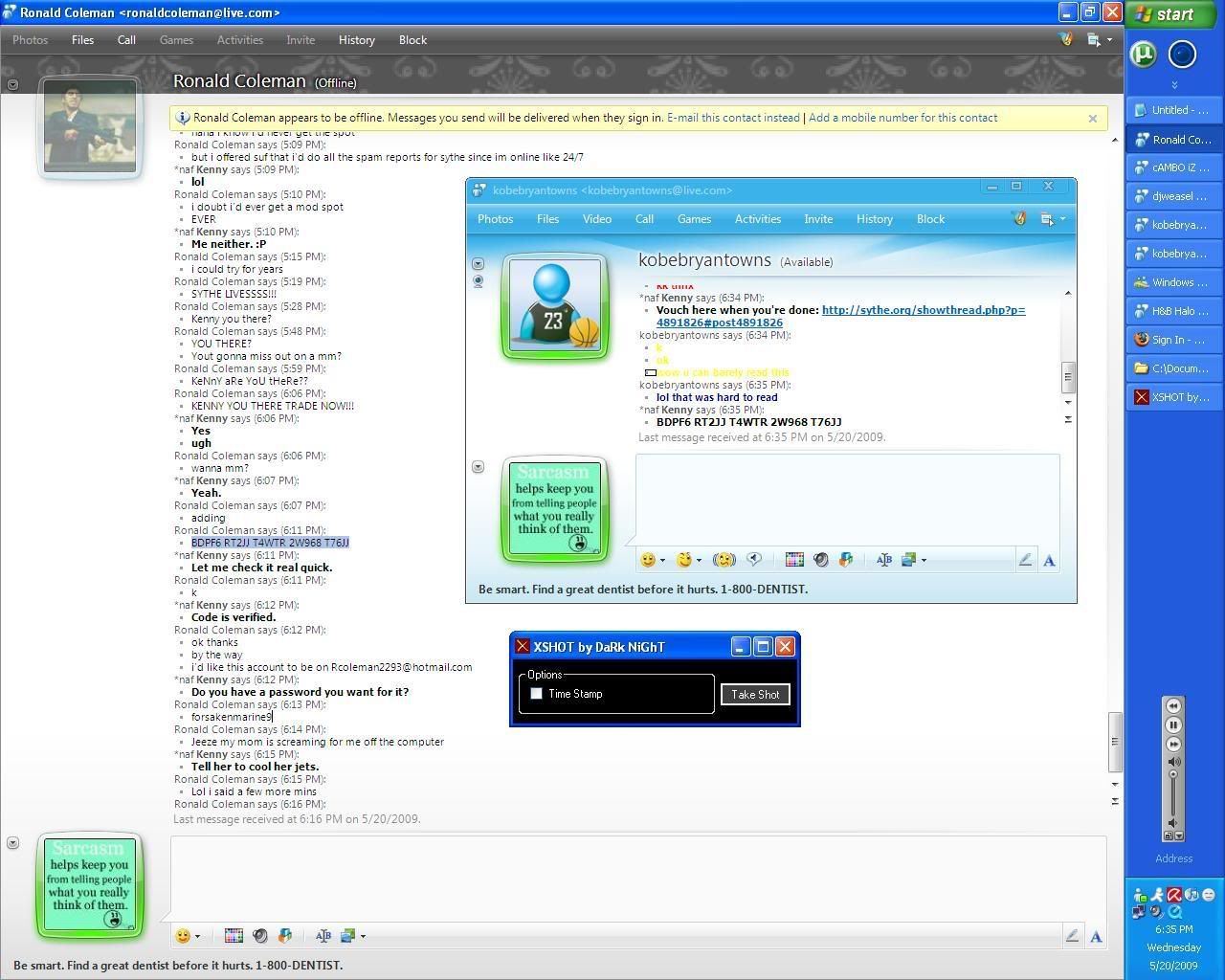
Task: Click Add a mobile number link
Action: click(902, 118)
